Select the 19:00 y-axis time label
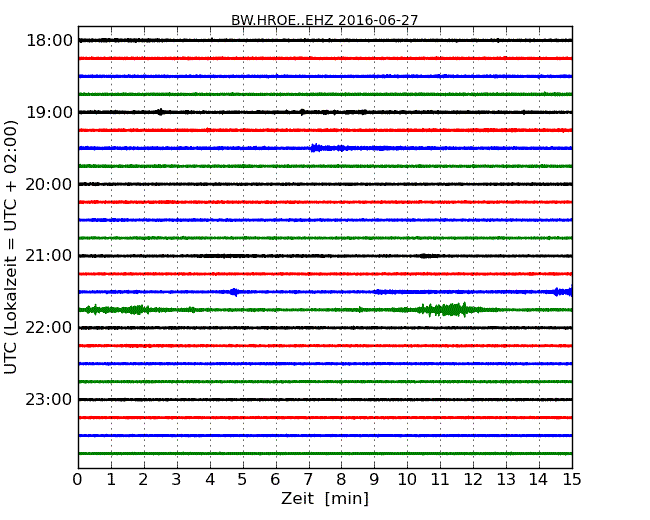This screenshot has height=520, width=650. pyautogui.click(x=49, y=112)
